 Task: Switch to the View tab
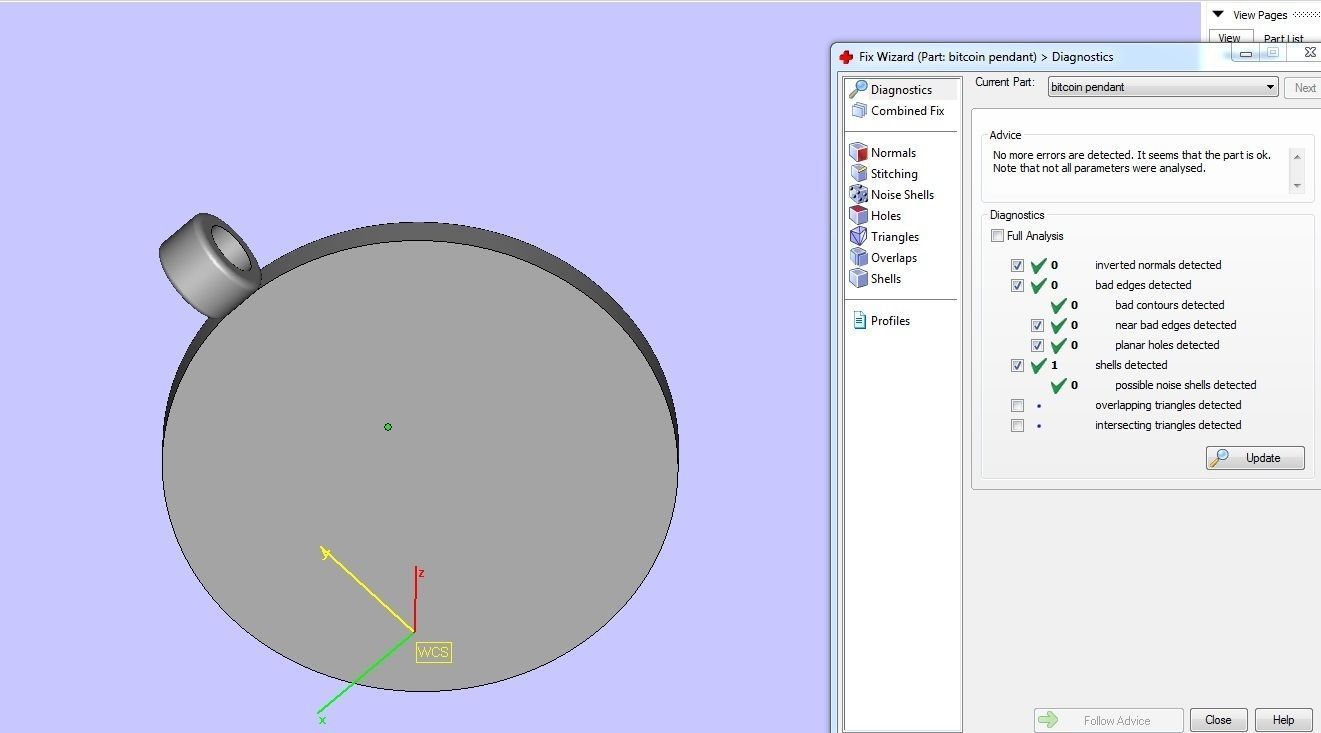[1230, 39]
